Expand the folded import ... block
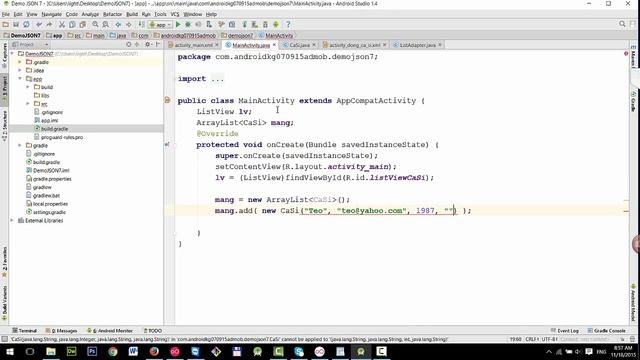640x360 pixels. click(x=217, y=79)
